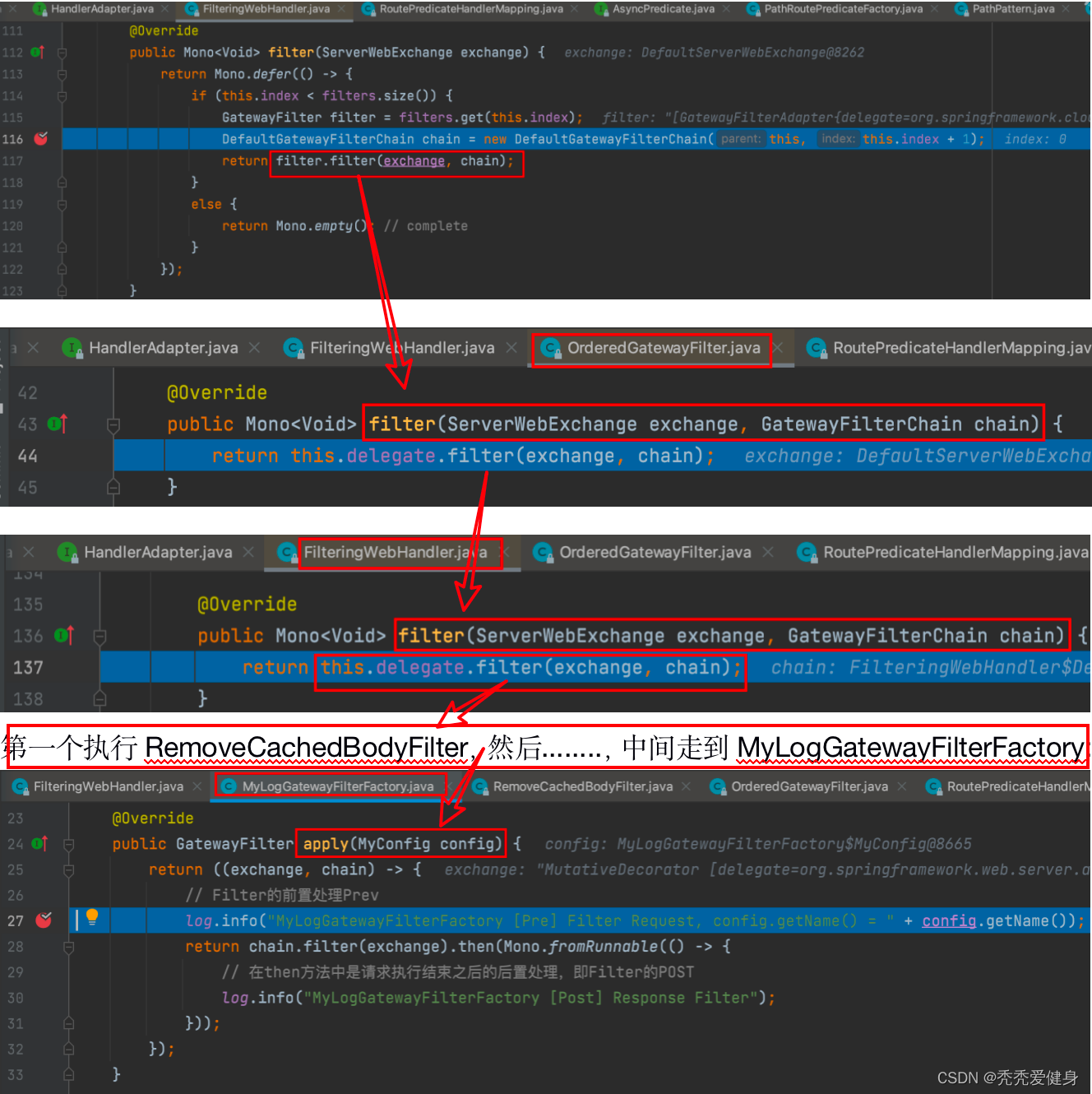The height and width of the screenshot is (1094, 1092).
Task: Close HandlerAdapter.java tab above line 135
Action: point(248,552)
